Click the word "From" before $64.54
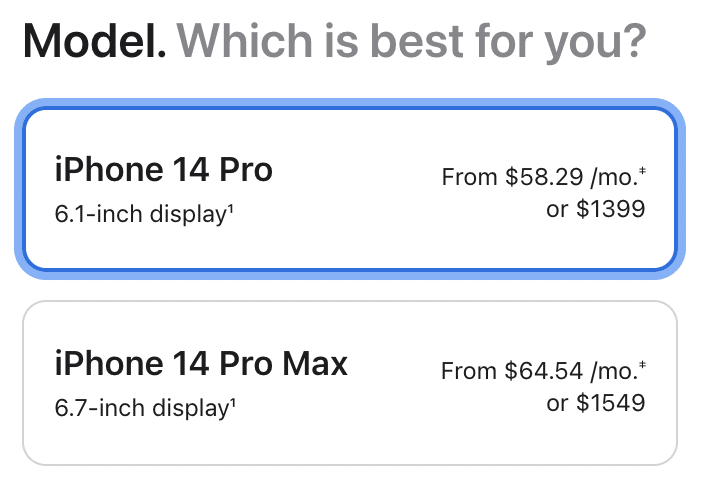This screenshot has height=490, width=702. pyautogui.click(x=468, y=372)
